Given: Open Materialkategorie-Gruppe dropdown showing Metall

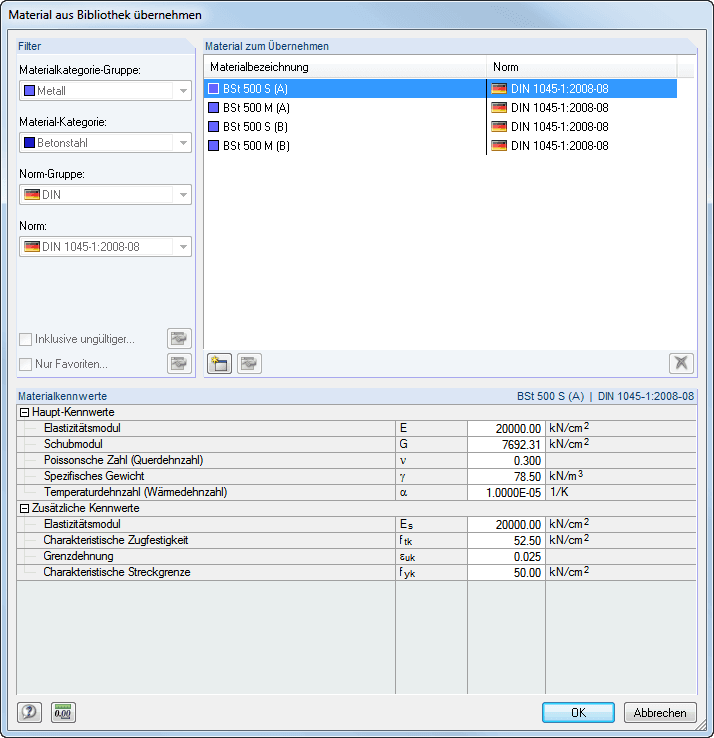Looking at the screenshot, I should pyautogui.click(x=105, y=91).
